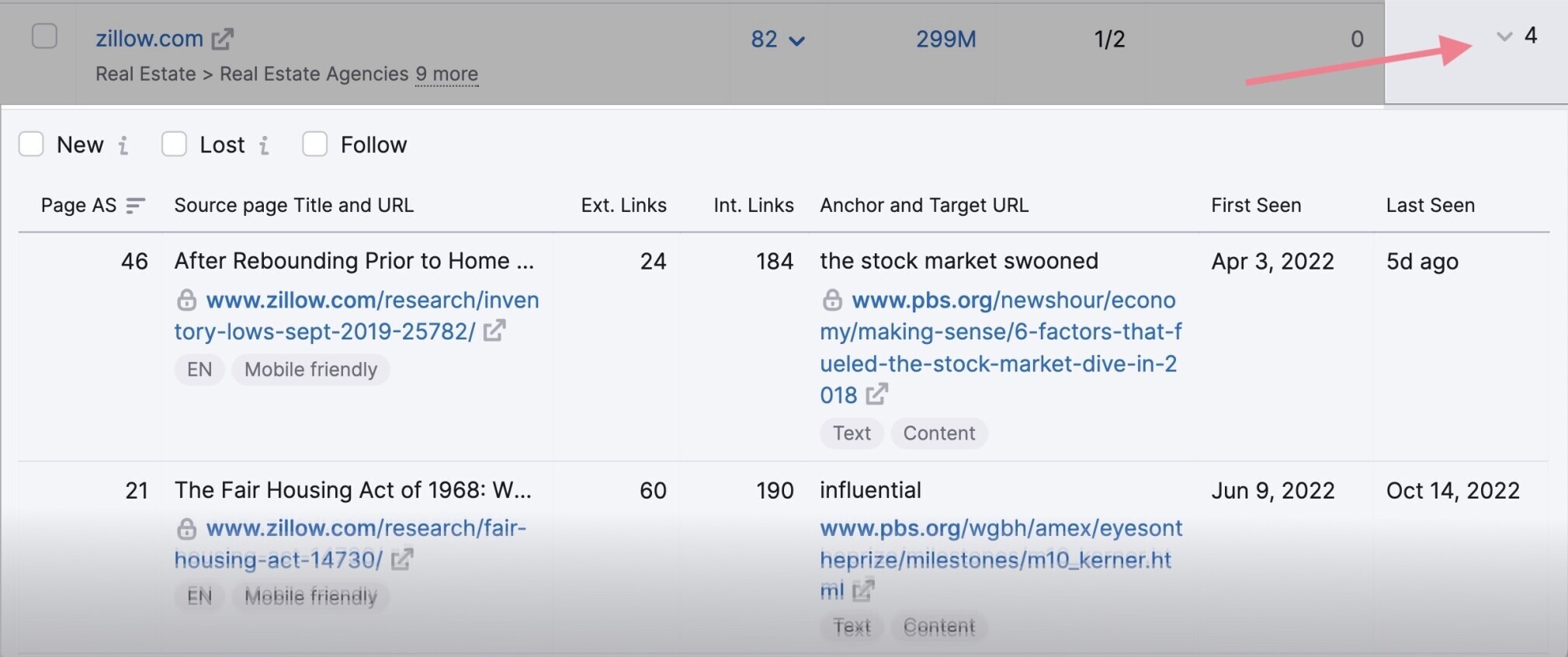The height and width of the screenshot is (657, 1568).
Task: Click title 'The Fair Housing Act of 1968: W...'
Action: [x=352, y=490]
